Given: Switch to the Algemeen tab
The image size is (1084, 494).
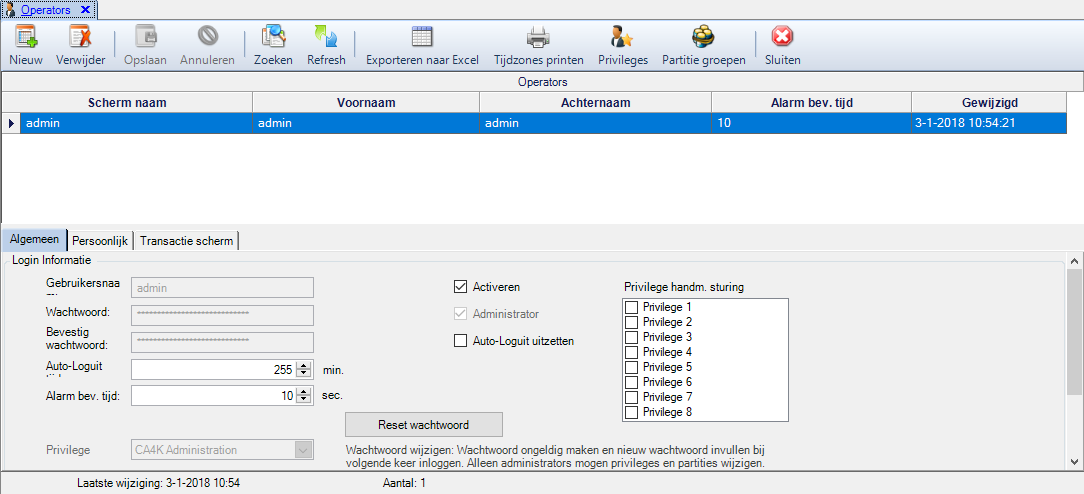Looking at the screenshot, I should coord(35,239).
